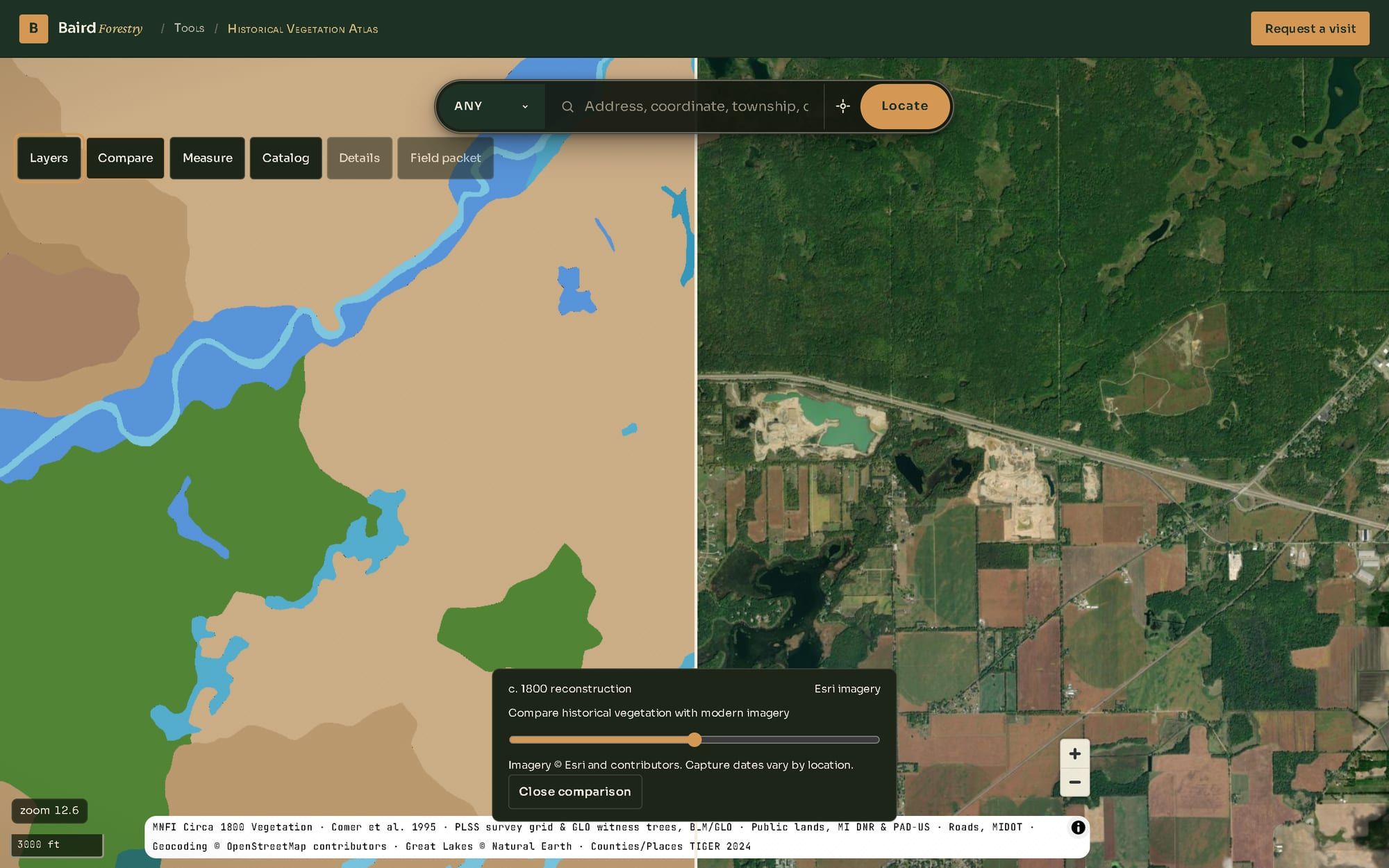Zoom out with the minus button

(x=1074, y=783)
